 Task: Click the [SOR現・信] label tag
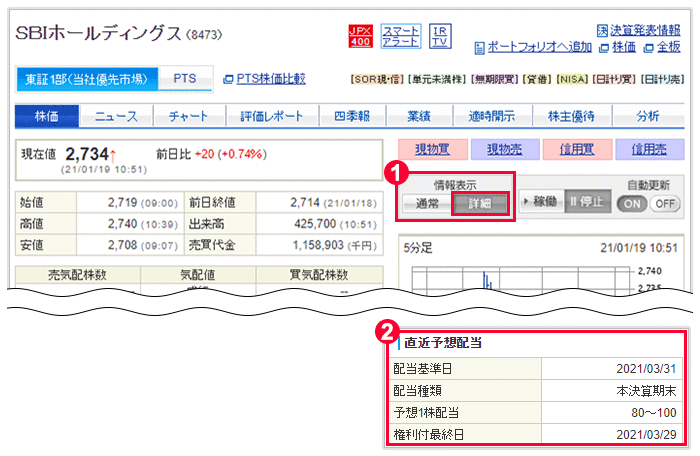(x=377, y=79)
